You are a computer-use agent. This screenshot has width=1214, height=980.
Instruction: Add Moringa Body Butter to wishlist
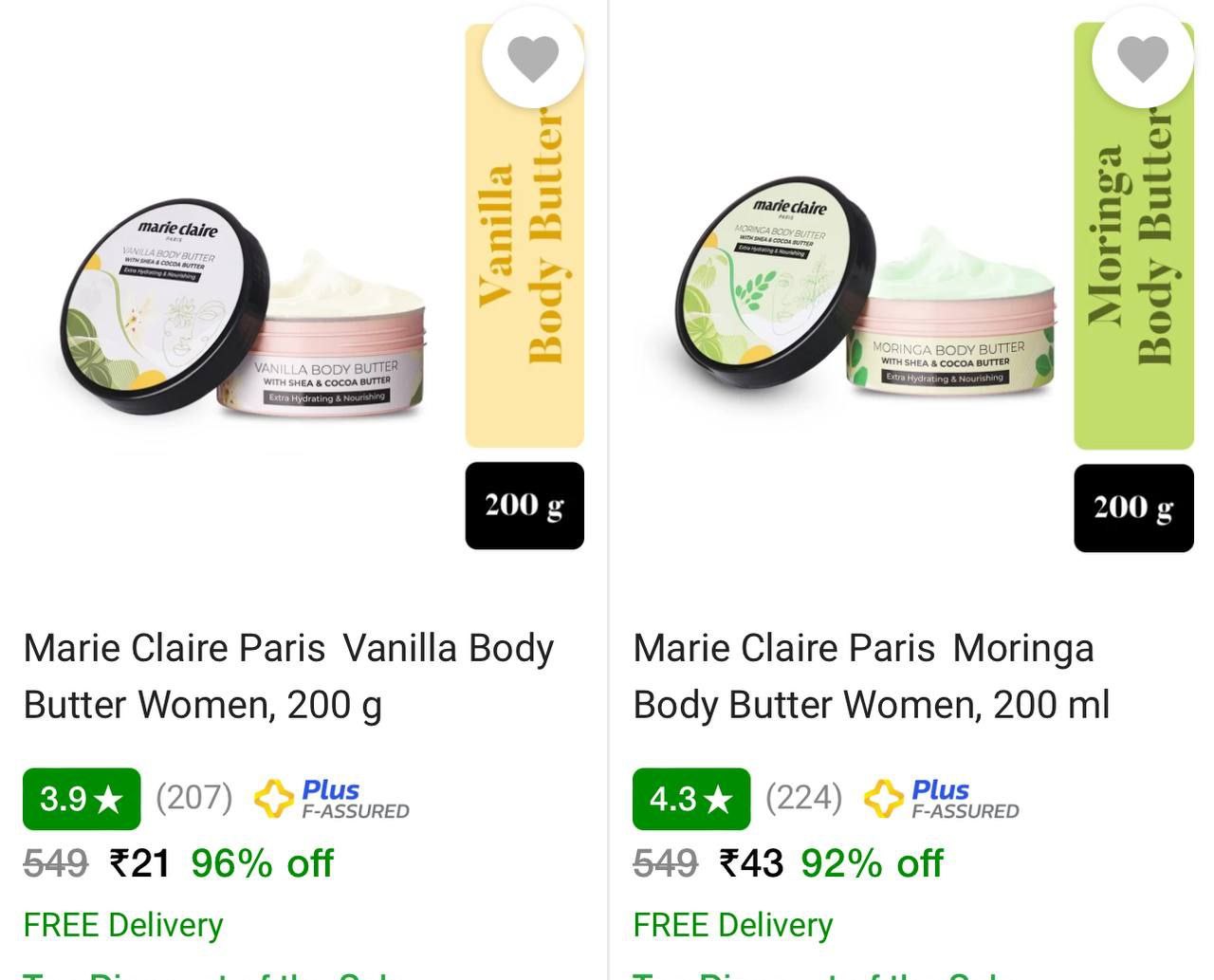pyautogui.click(x=1143, y=58)
